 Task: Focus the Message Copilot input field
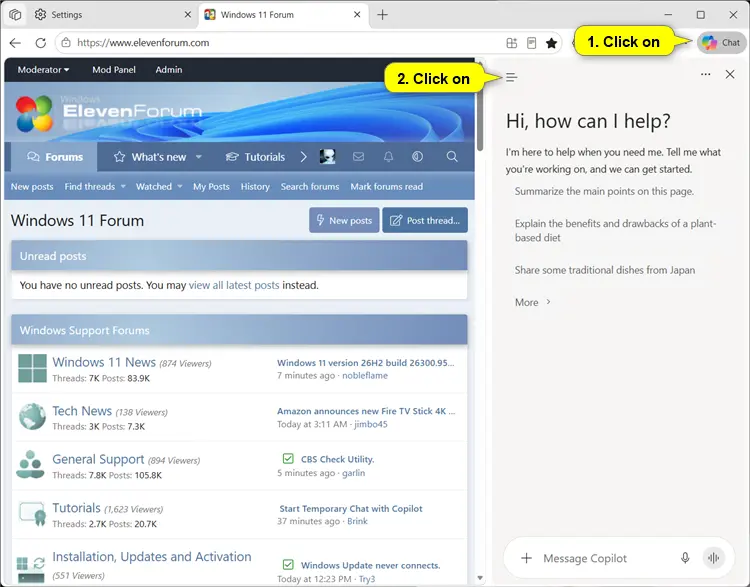607,558
